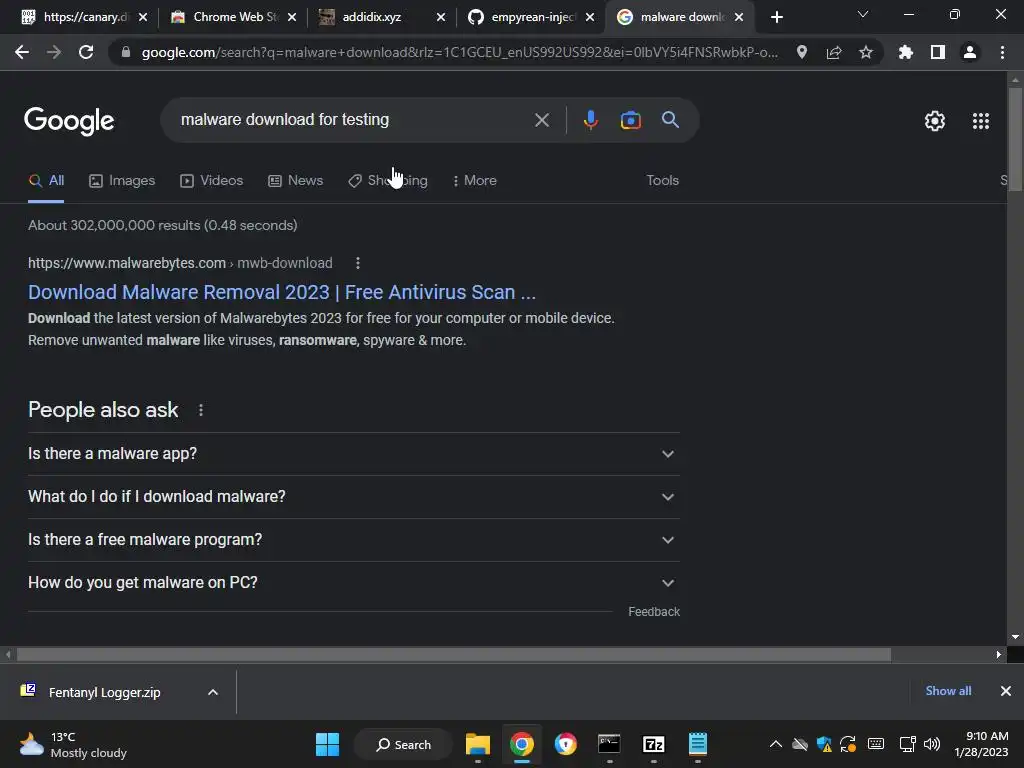Viewport: 1024px width, 768px height.
Task: Open the Fentanyl Logger.zip downloaded file
Action: tap(104, 692)
